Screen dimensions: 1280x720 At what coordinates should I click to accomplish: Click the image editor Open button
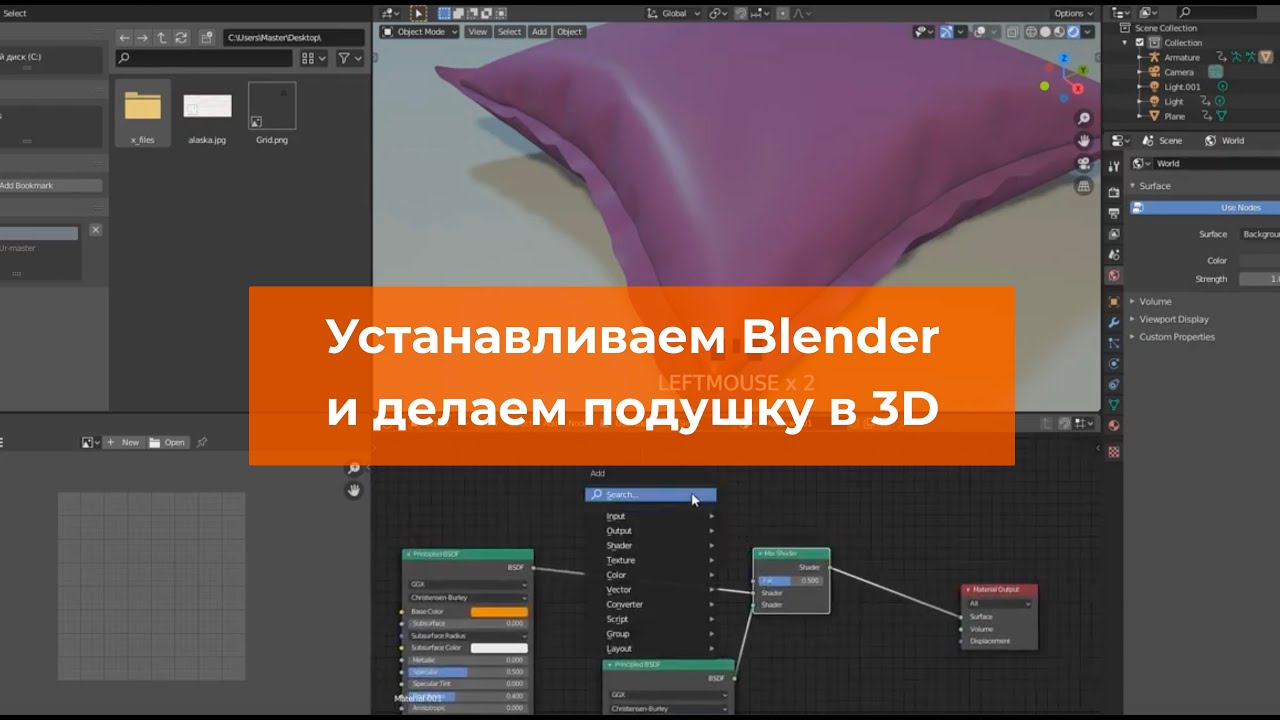pyautogui.click(x=168, y=442)
